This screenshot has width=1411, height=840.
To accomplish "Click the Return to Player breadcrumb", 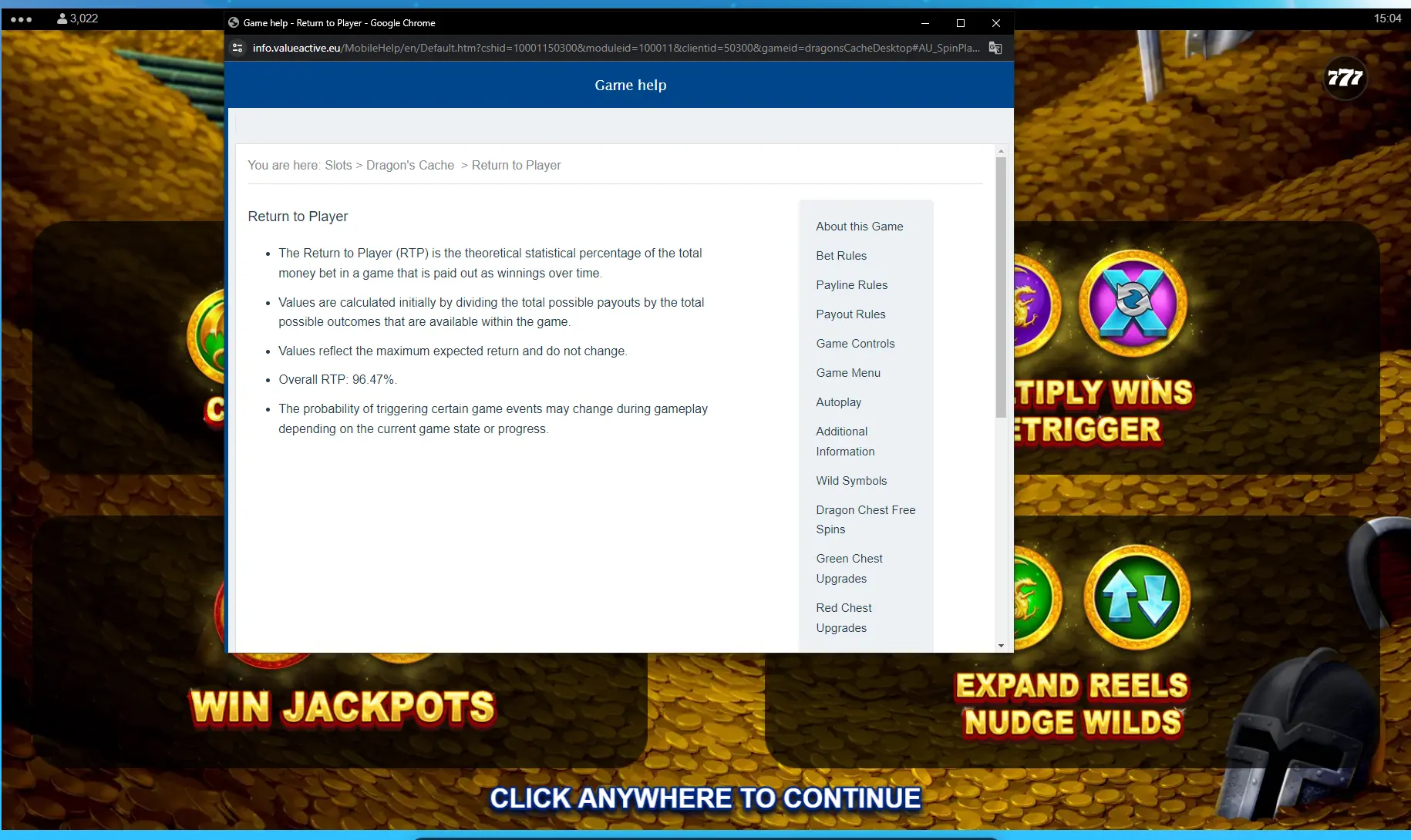I will tap(516, 166).
